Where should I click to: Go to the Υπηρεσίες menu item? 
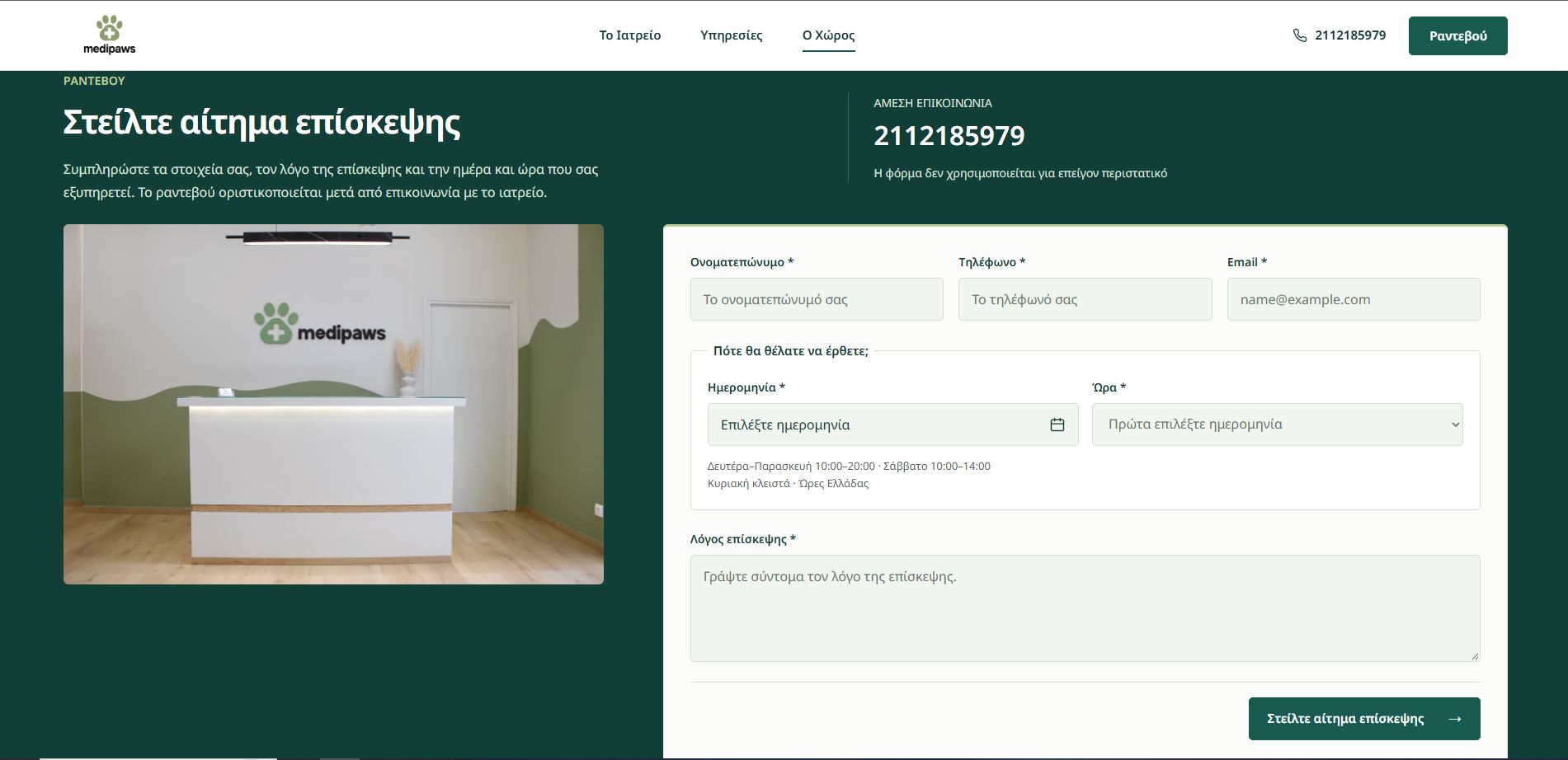pyautogui.click(x=732, y=35)
